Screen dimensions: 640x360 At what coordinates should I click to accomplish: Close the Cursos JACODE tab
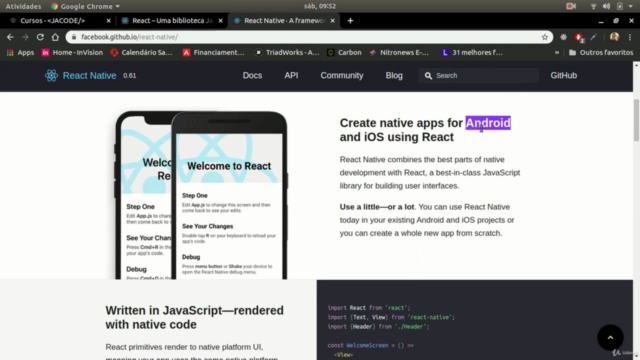click(x=108, y=21)
